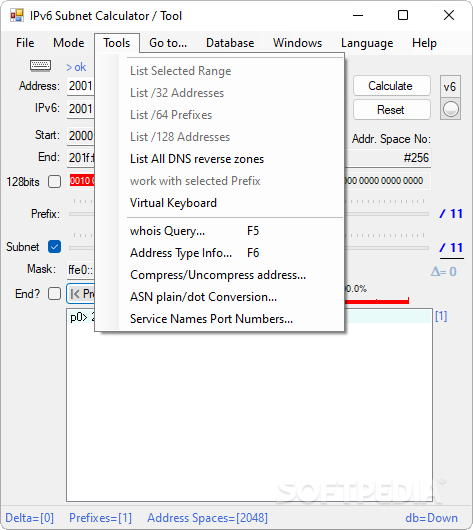
Task: Toggle the v6 mode button
Action: 450,87
